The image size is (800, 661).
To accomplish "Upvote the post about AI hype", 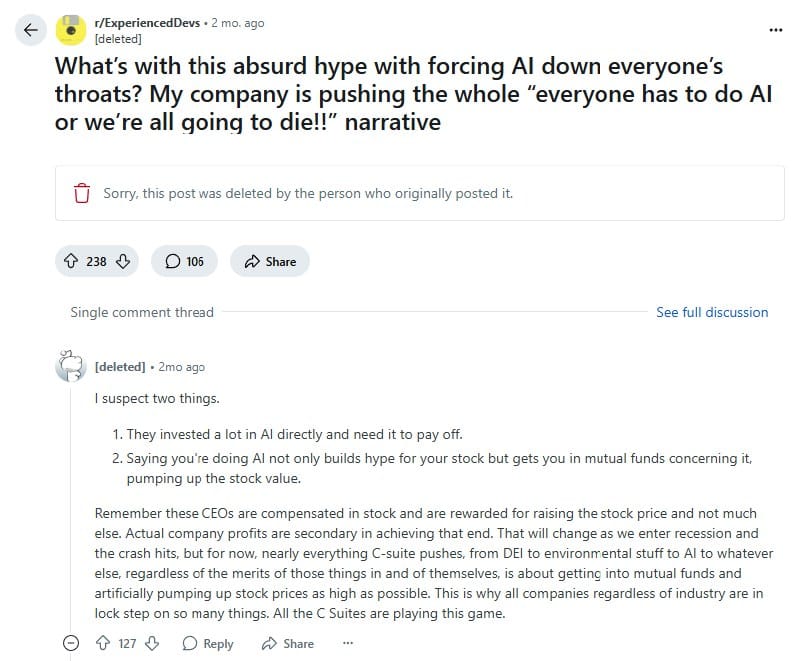I will 71,261.
